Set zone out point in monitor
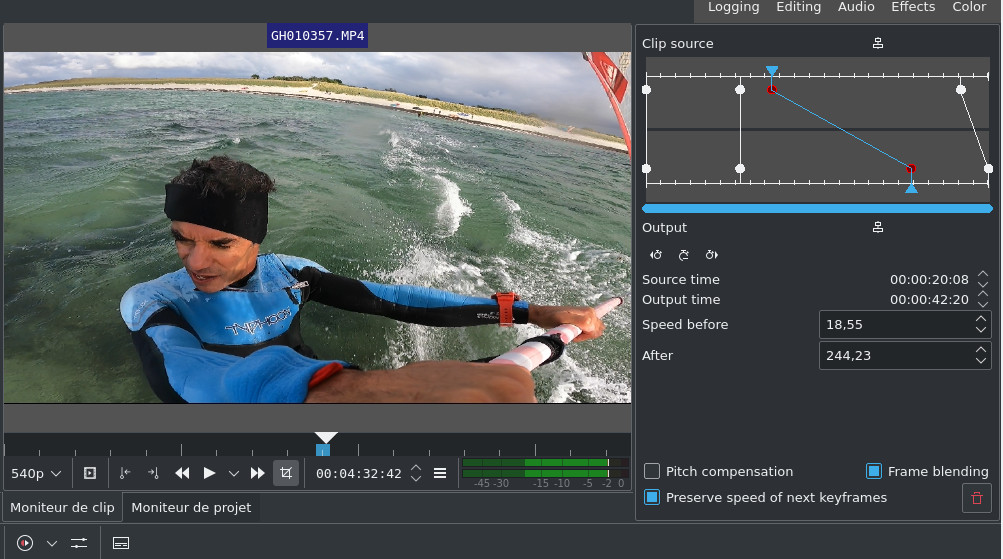Screen dimensions: 1003x559 [153, 473]
